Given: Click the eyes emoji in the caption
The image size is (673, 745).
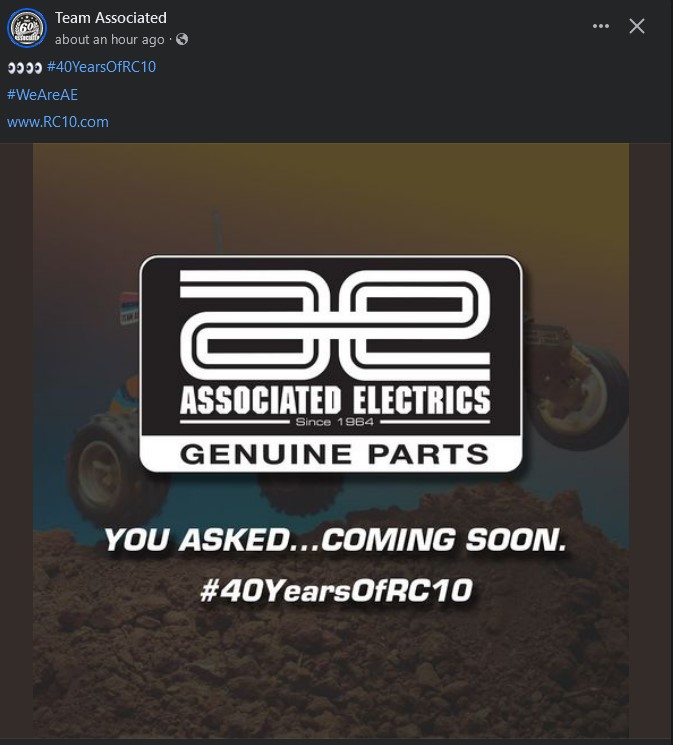Looking at the screenshot, I should click(25, 67).
